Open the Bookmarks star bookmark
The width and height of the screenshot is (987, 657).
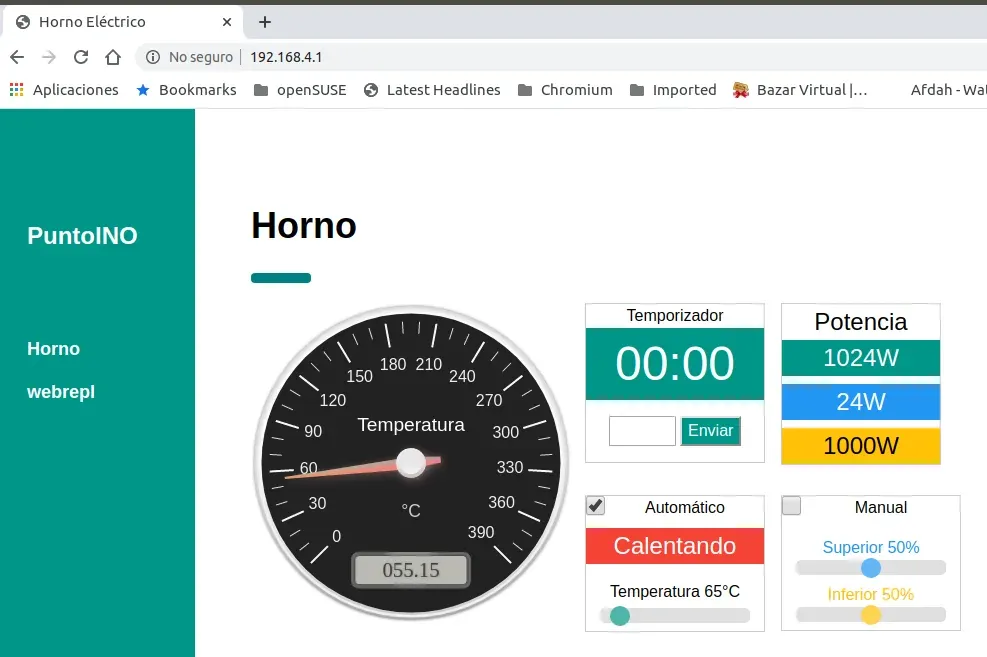coord(186,90)
